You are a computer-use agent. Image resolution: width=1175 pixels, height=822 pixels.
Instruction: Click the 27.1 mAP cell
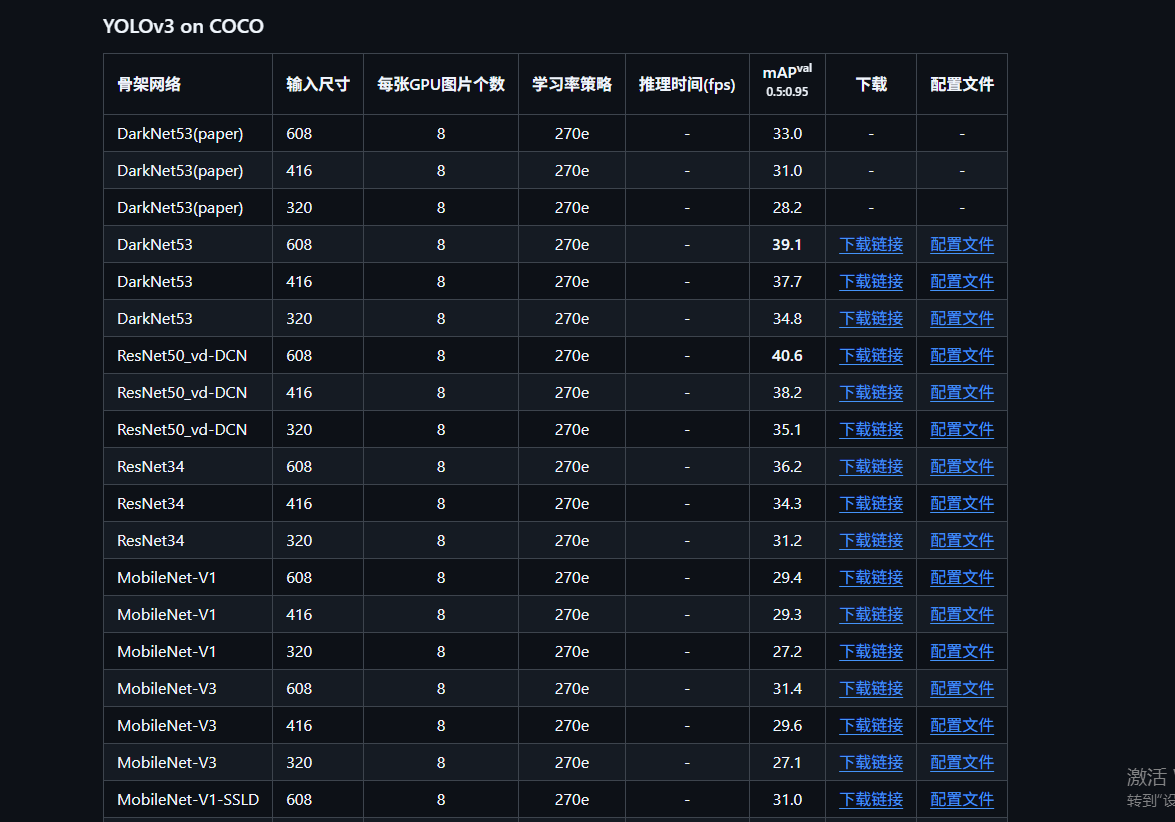[x=787, y=763]
